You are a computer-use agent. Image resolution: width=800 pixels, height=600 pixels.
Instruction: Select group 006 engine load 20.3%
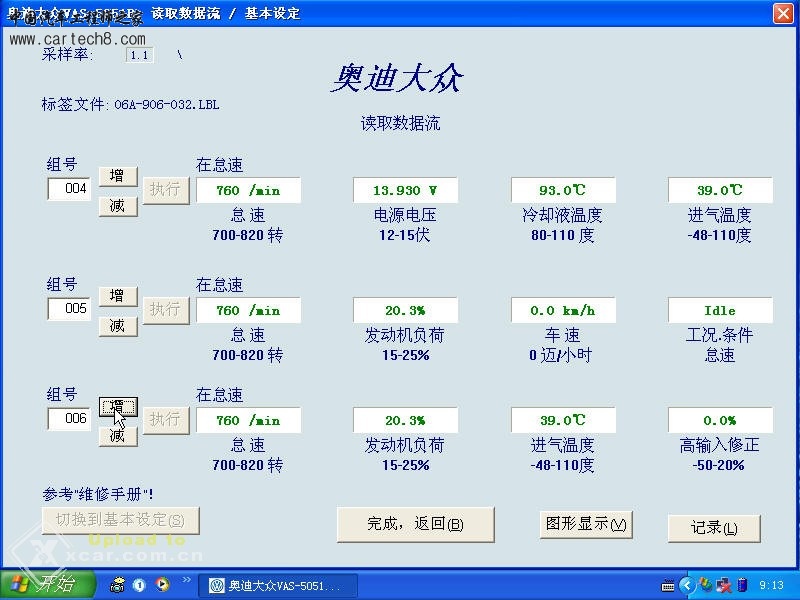[405, 420]
